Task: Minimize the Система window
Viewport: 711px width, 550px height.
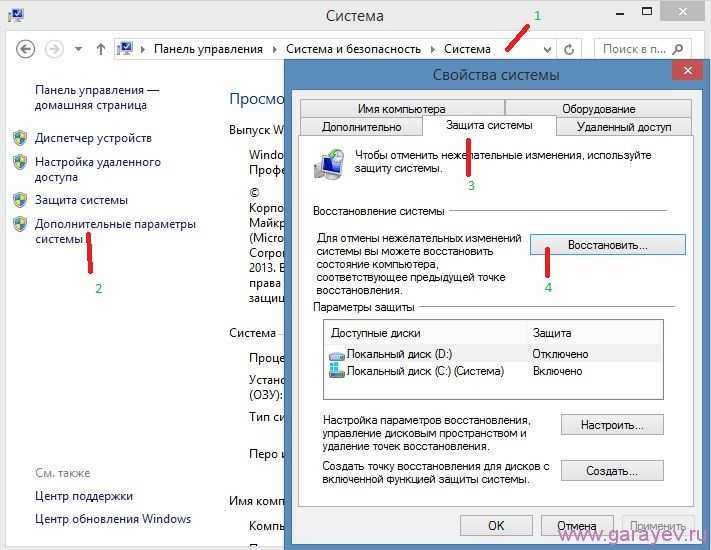Action: (x=620, y=14)
